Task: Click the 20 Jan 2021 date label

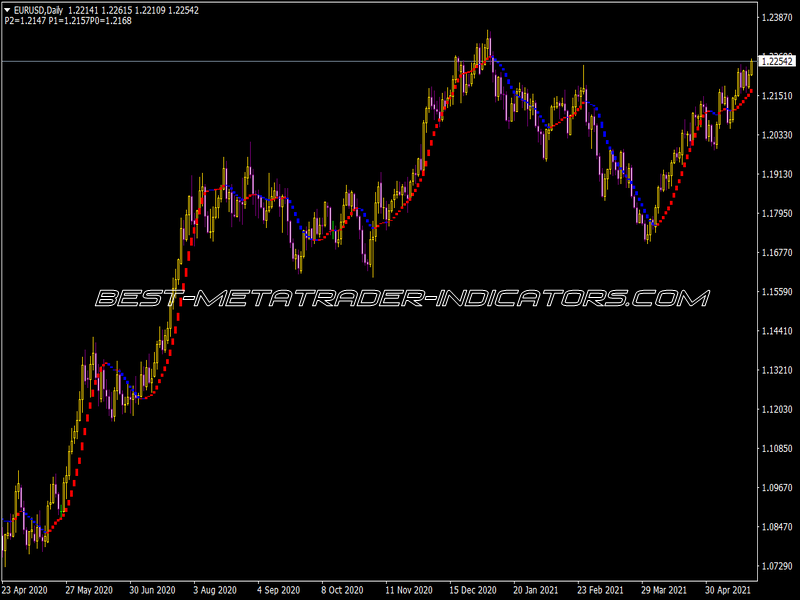Action: (536, 590)
